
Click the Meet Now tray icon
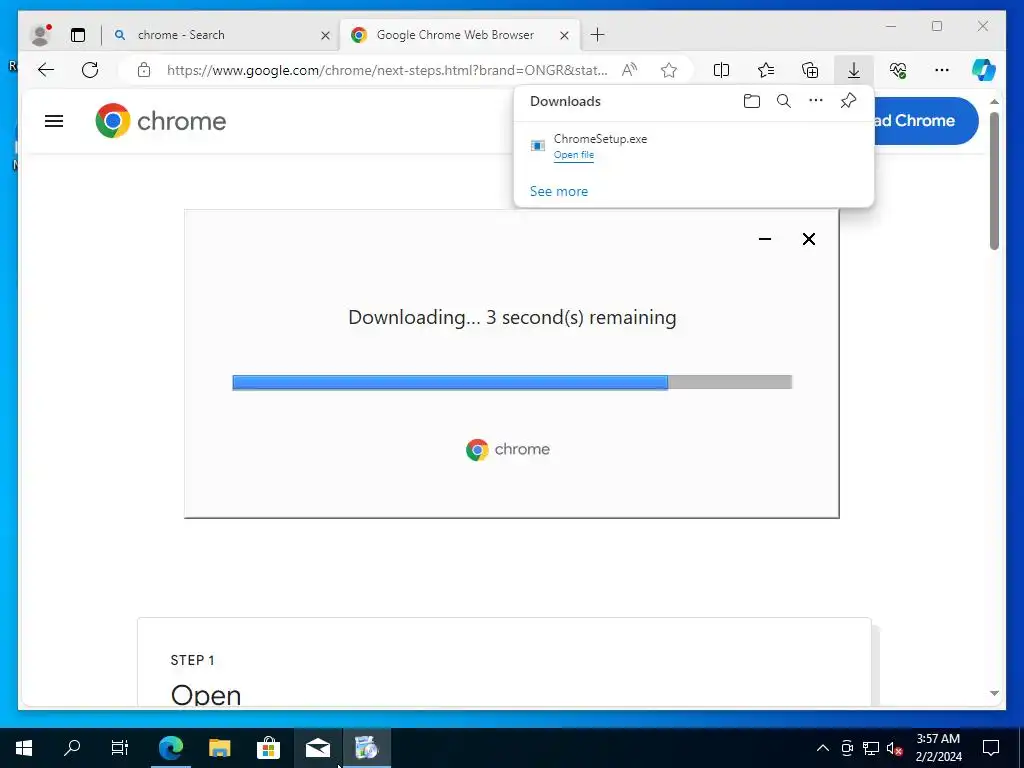pos(847,748)
